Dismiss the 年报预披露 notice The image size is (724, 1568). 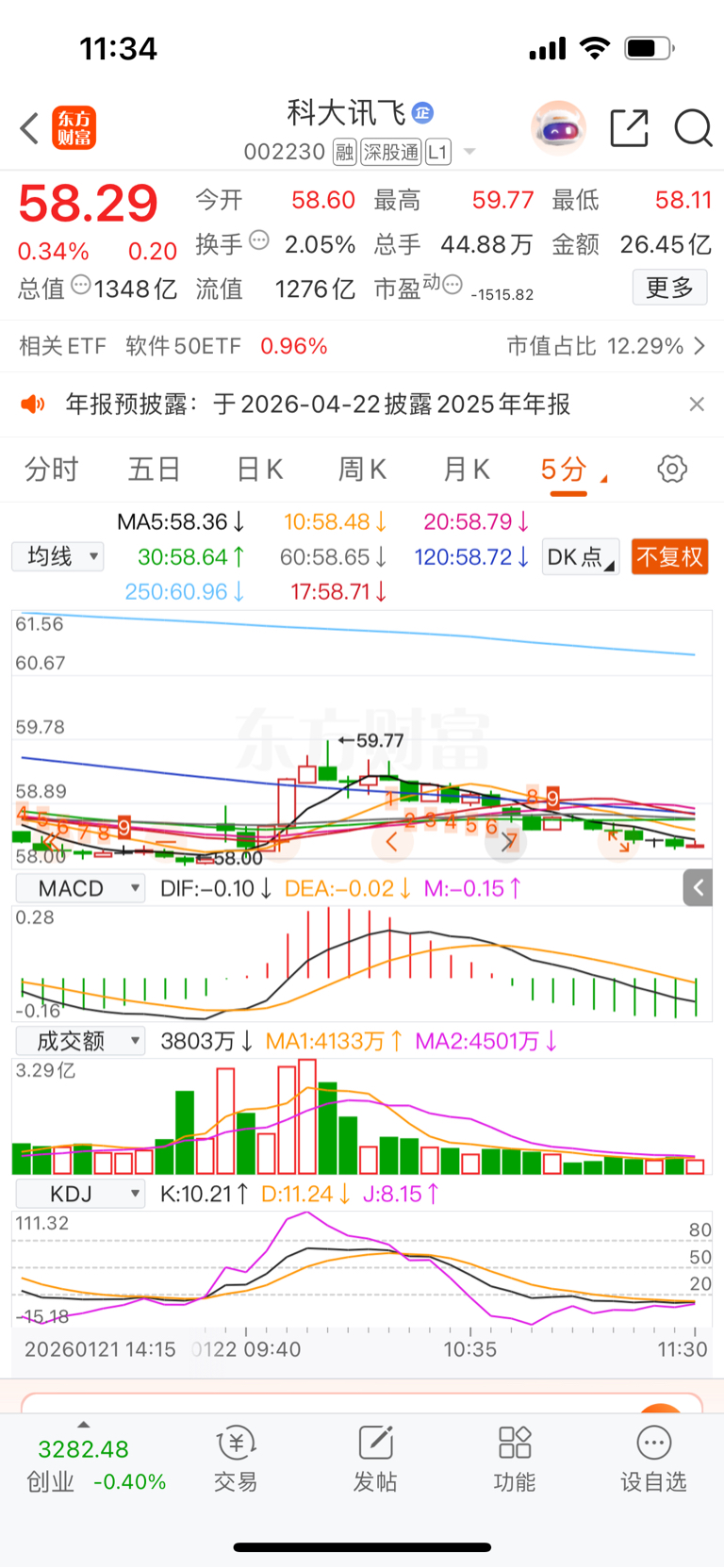pos(697,404)
